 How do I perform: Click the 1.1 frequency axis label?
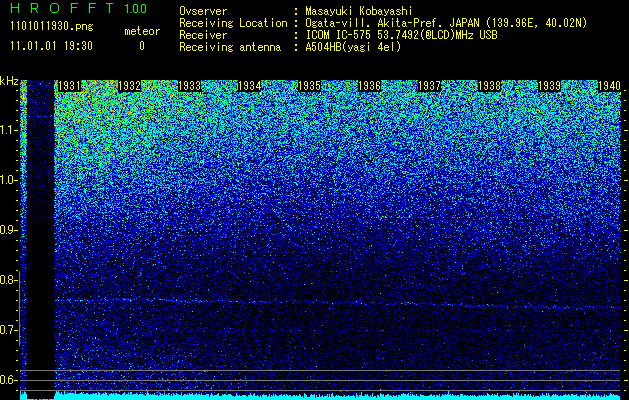coord(9,130)
